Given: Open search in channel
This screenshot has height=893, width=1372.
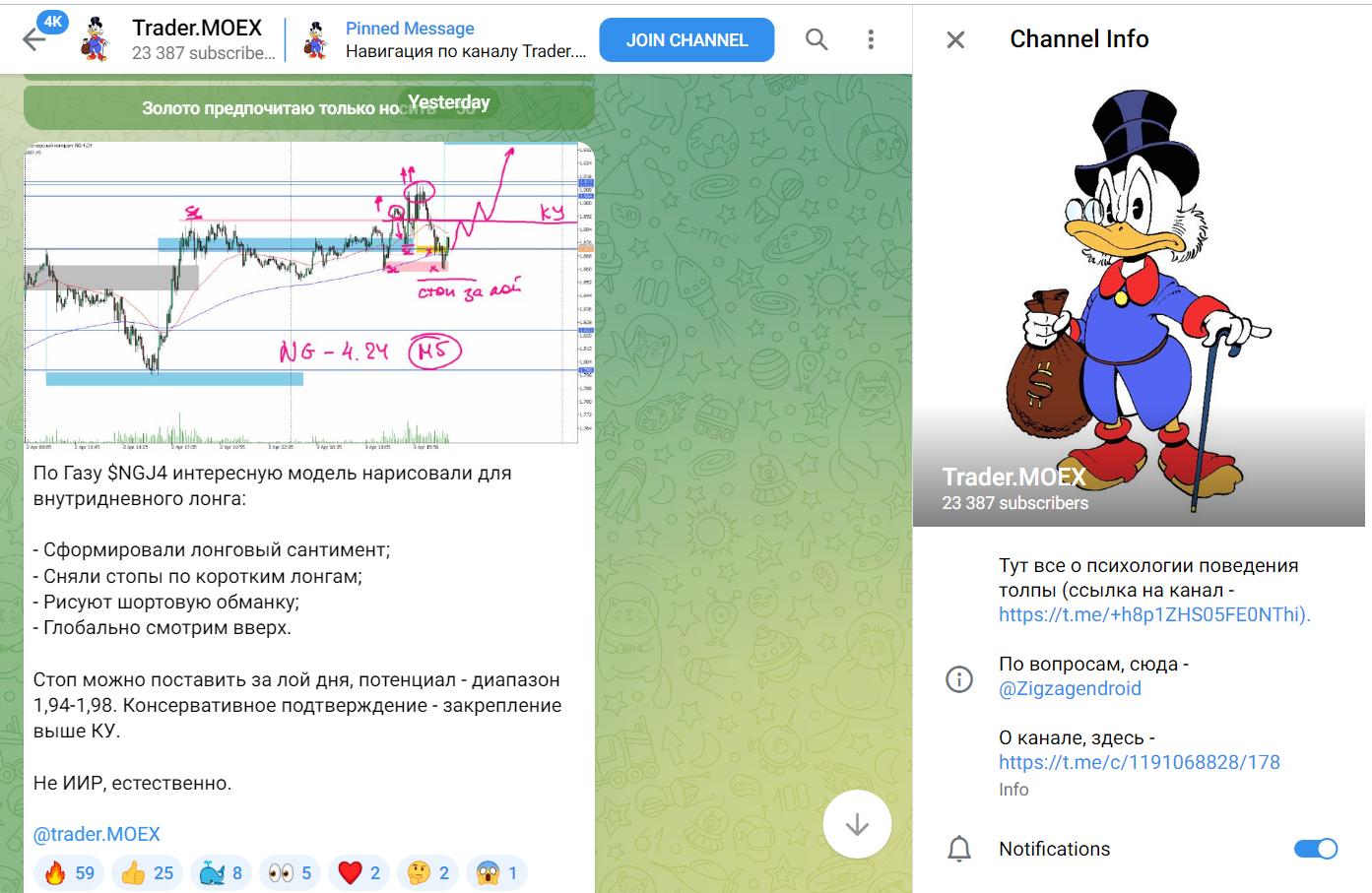Looking at the screenshot, I should click(x=817, y=39).
